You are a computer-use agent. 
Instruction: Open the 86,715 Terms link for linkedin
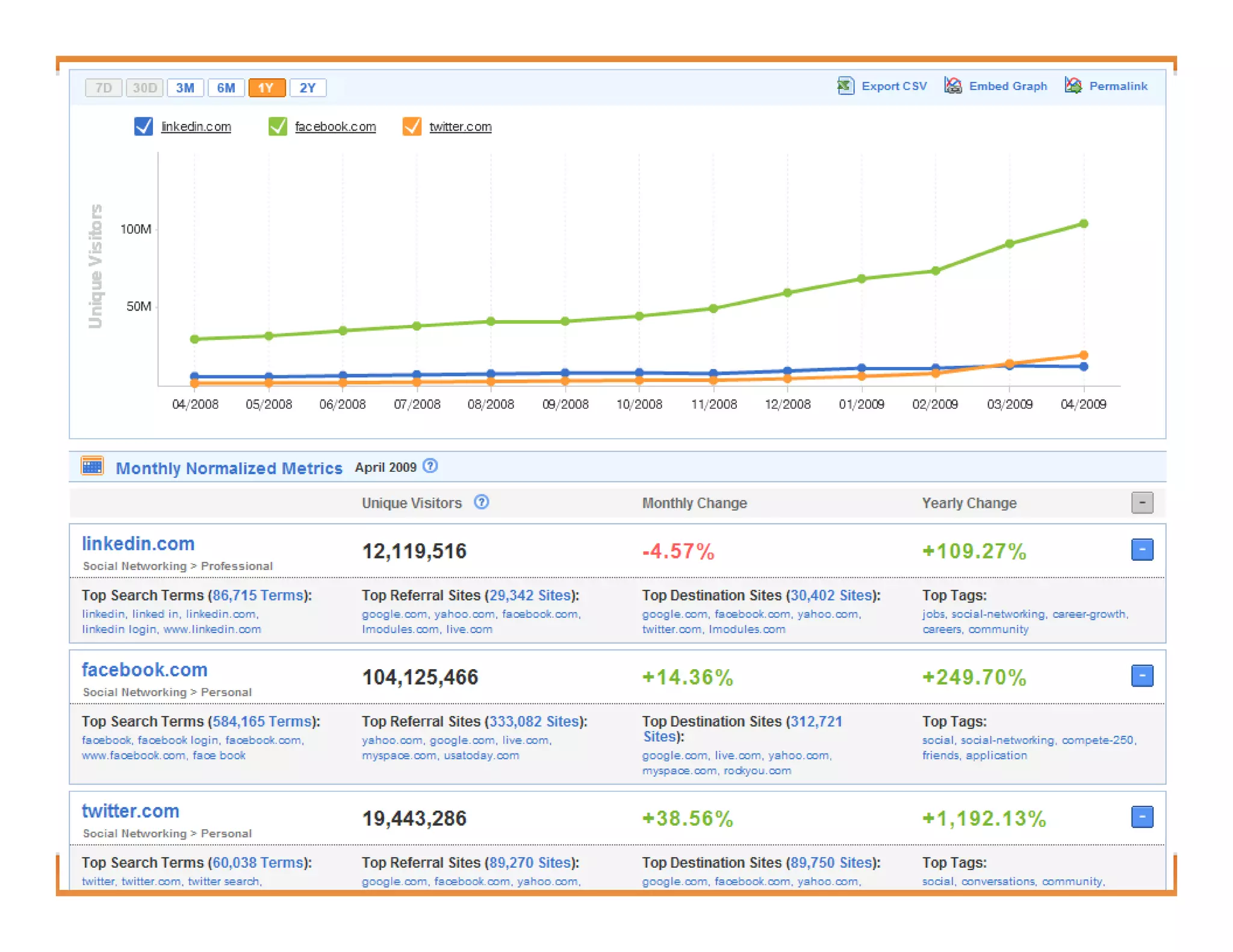click(x=258, y=595)
